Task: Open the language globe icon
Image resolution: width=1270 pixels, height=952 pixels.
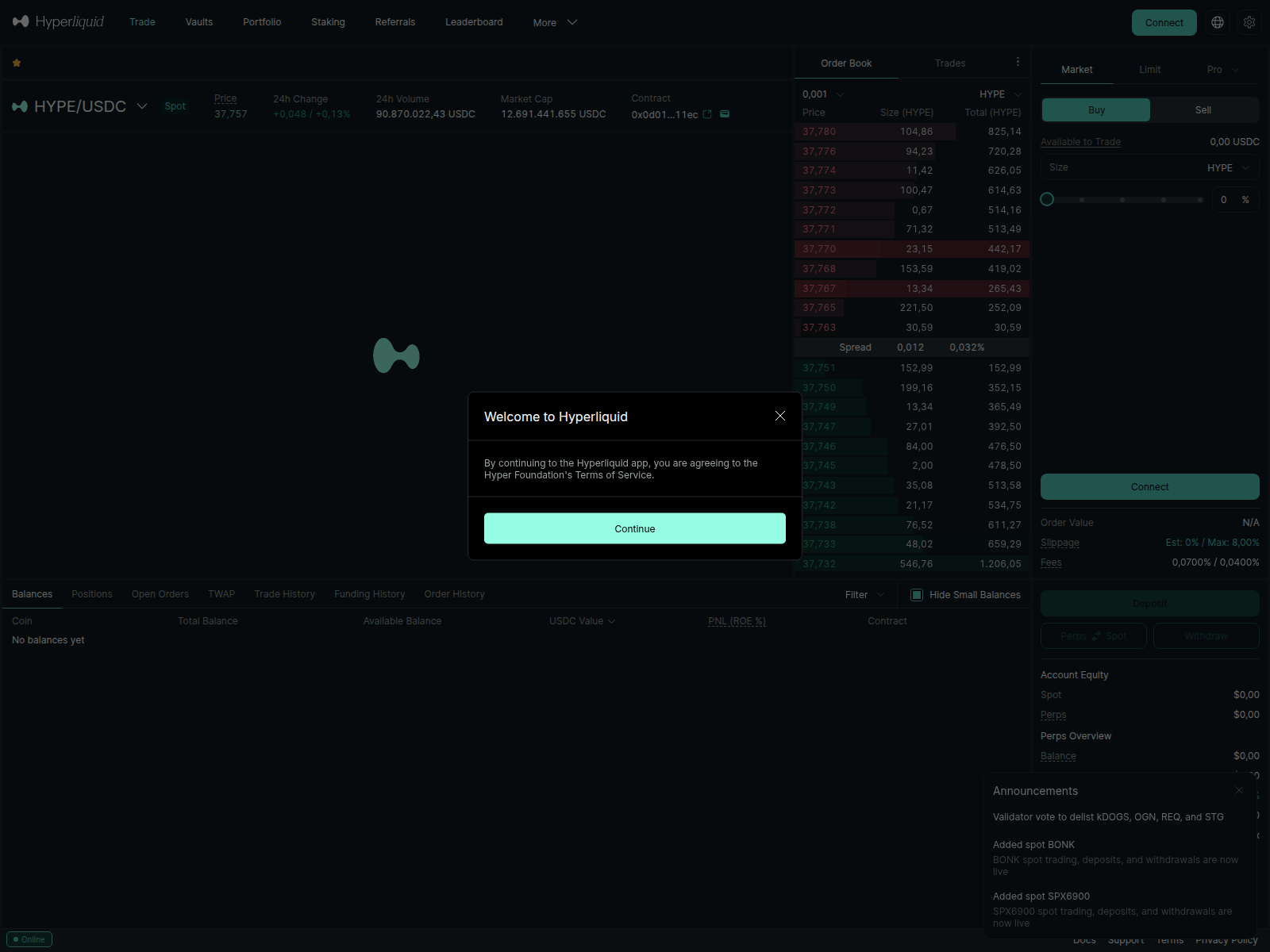Action: (x=1218, y=22)
